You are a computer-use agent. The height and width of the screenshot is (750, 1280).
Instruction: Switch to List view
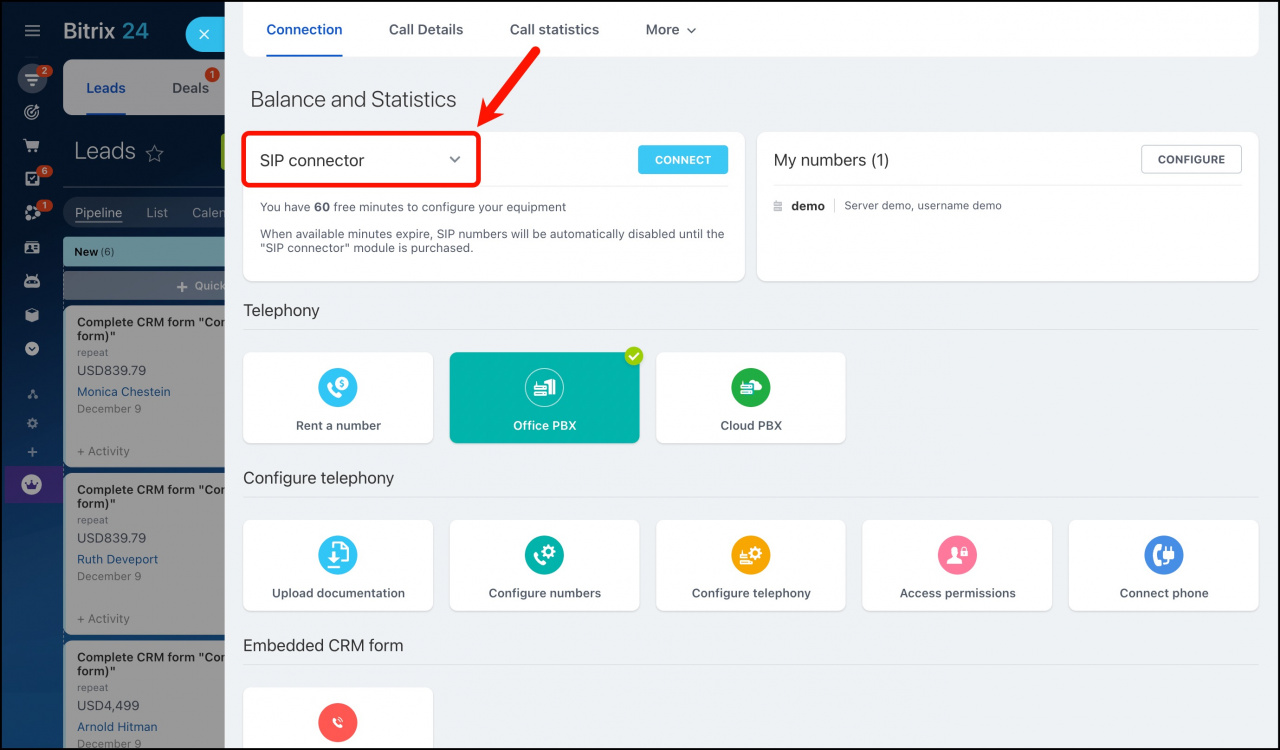click(x=157, y=213)
